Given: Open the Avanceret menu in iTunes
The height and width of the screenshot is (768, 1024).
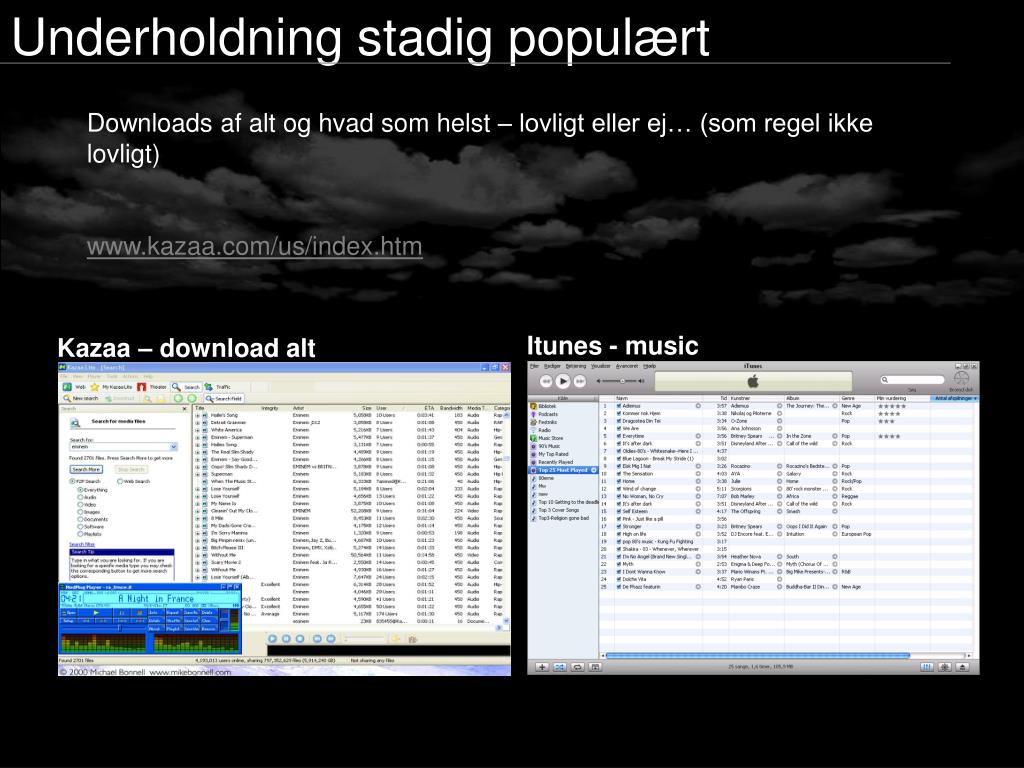Looking at the screenshot, I should pos(627,366).
